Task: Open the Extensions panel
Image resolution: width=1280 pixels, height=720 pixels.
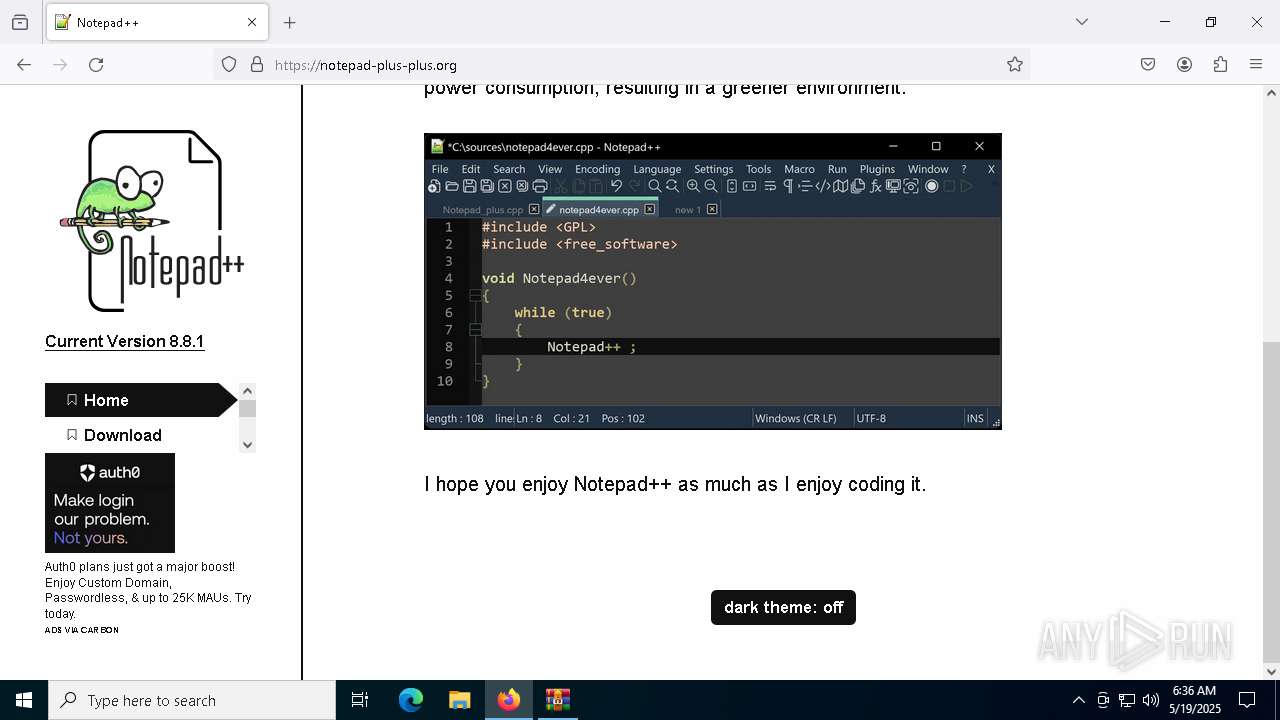Action: [1220, 64]
